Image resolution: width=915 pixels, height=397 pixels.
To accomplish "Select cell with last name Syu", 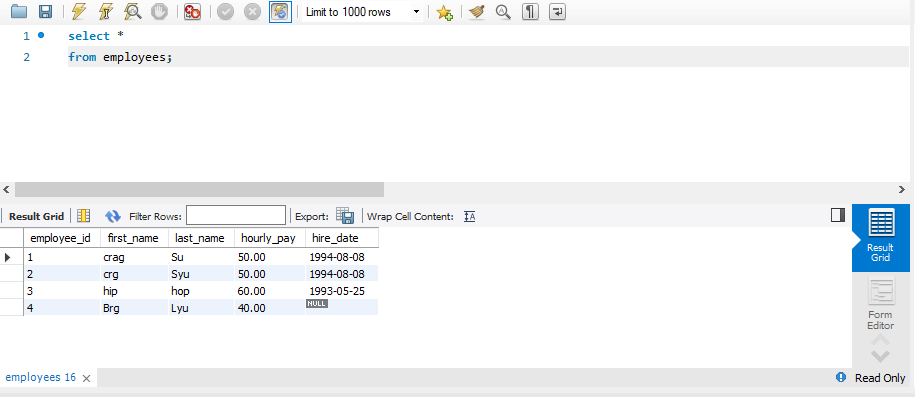I will pos(201,274).
